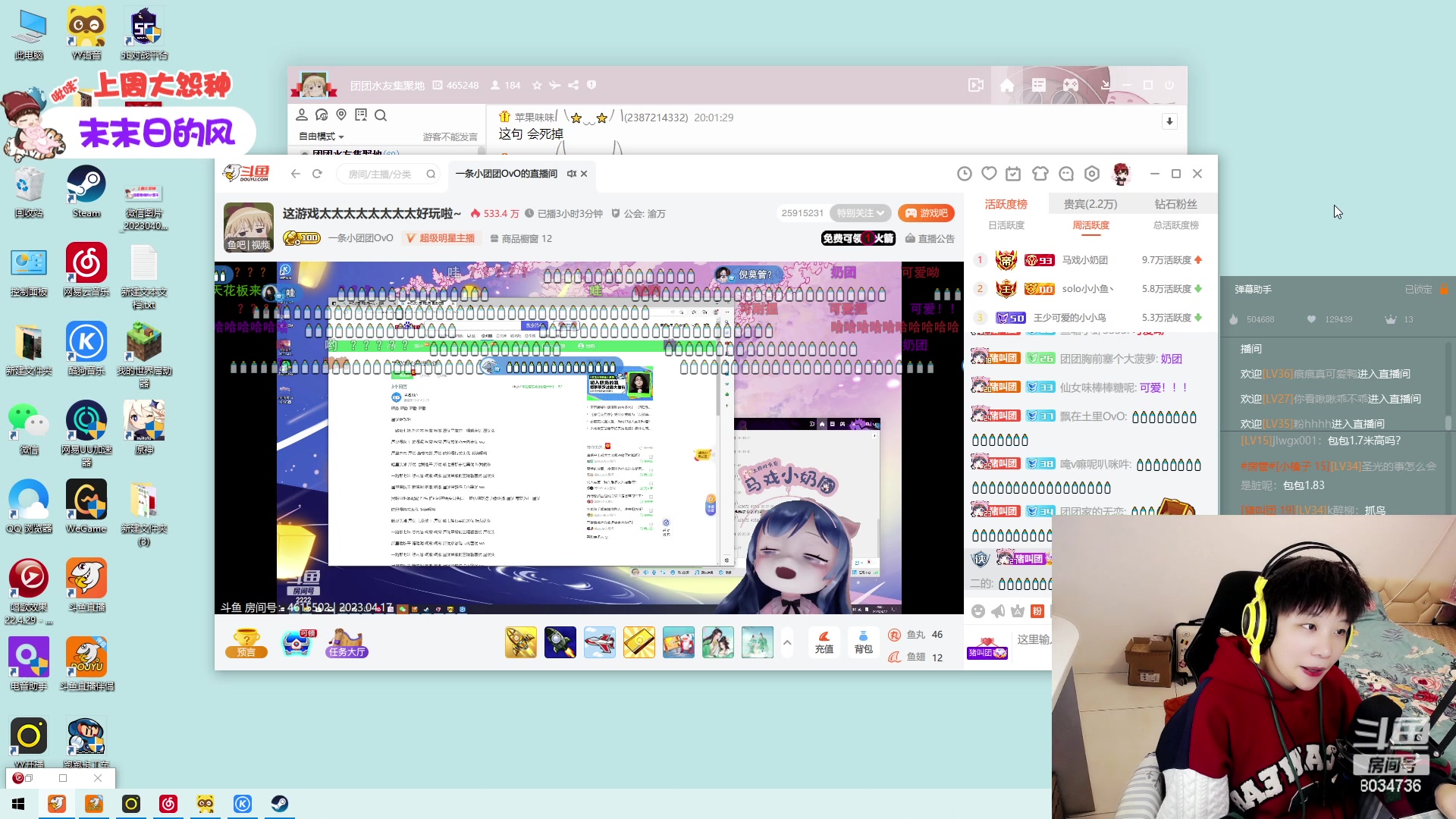Expand the gift list with the up chevron
The height and width of the screenshot is (819, 1456).
point(787,642)
